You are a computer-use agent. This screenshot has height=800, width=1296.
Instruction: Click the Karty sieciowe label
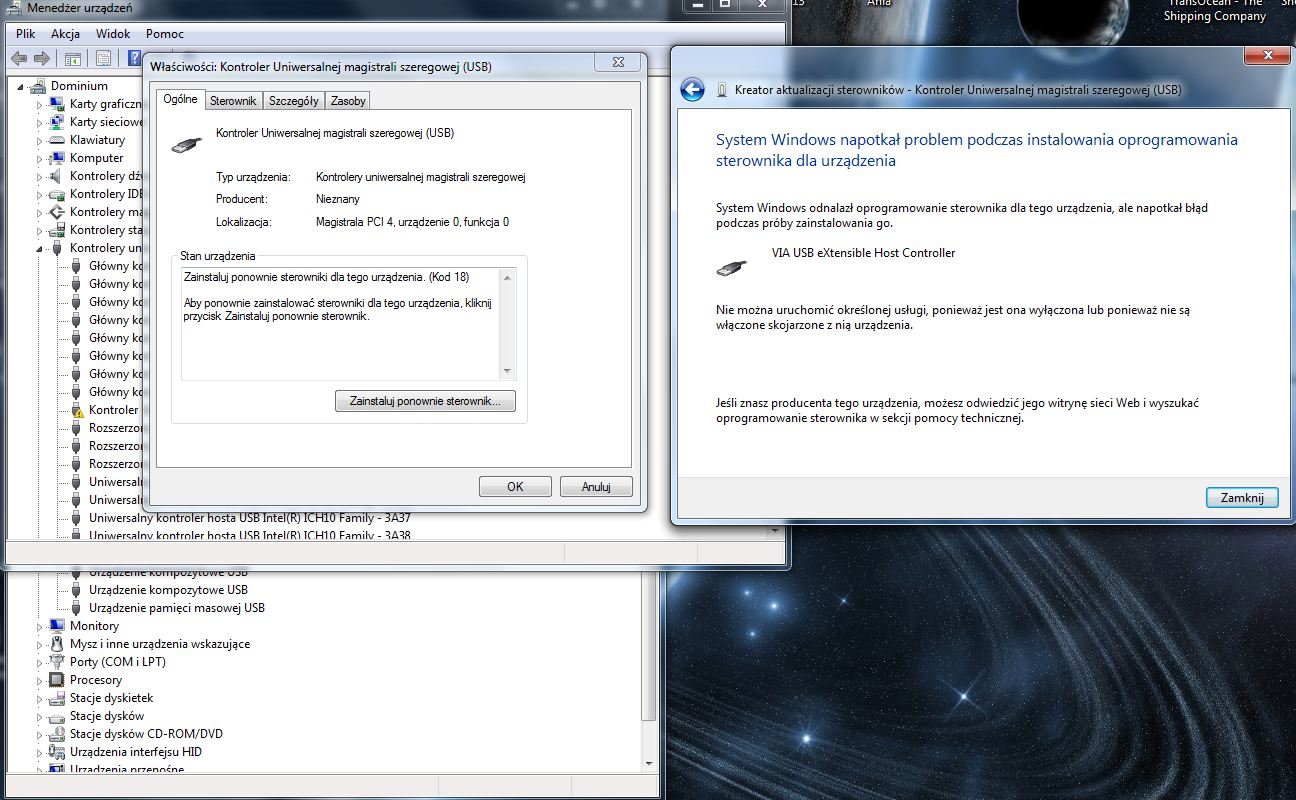106,122
